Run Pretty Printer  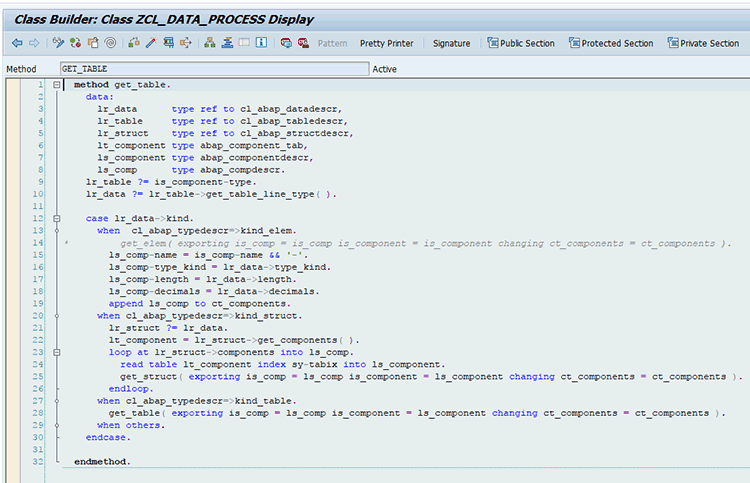(386, 44)
